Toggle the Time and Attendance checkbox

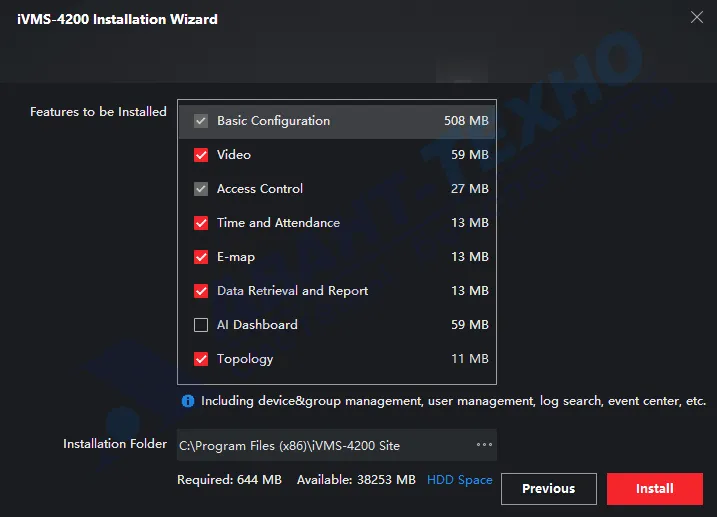point(201,223)
